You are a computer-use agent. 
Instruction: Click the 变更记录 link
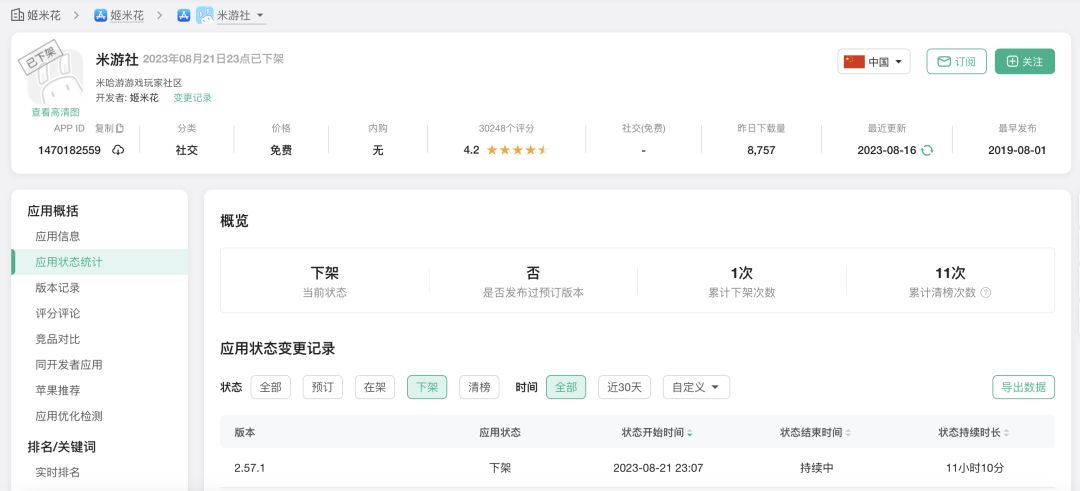coord(192,98)
